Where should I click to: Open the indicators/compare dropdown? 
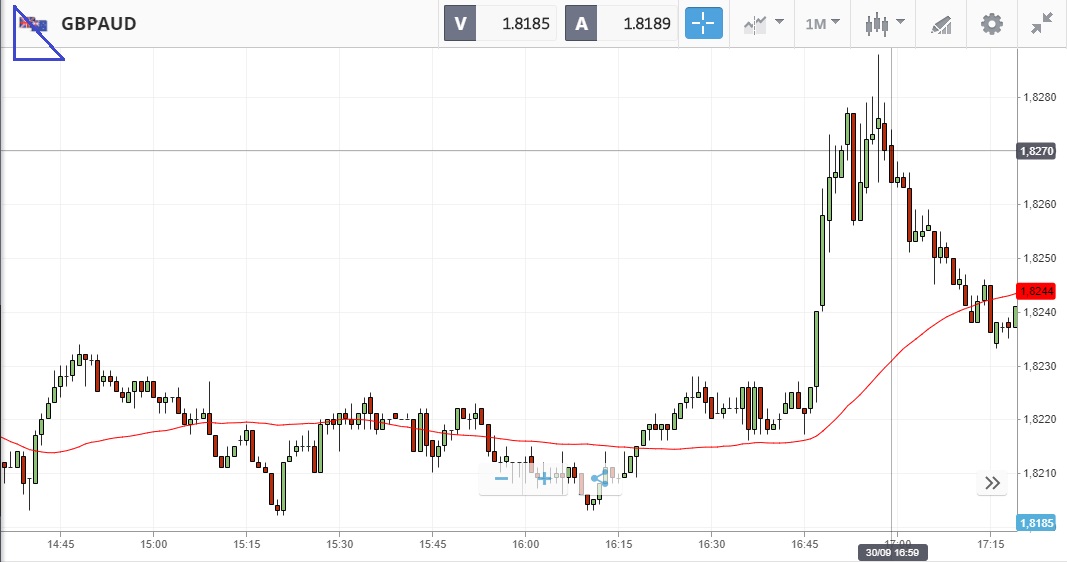pos(762,23)
